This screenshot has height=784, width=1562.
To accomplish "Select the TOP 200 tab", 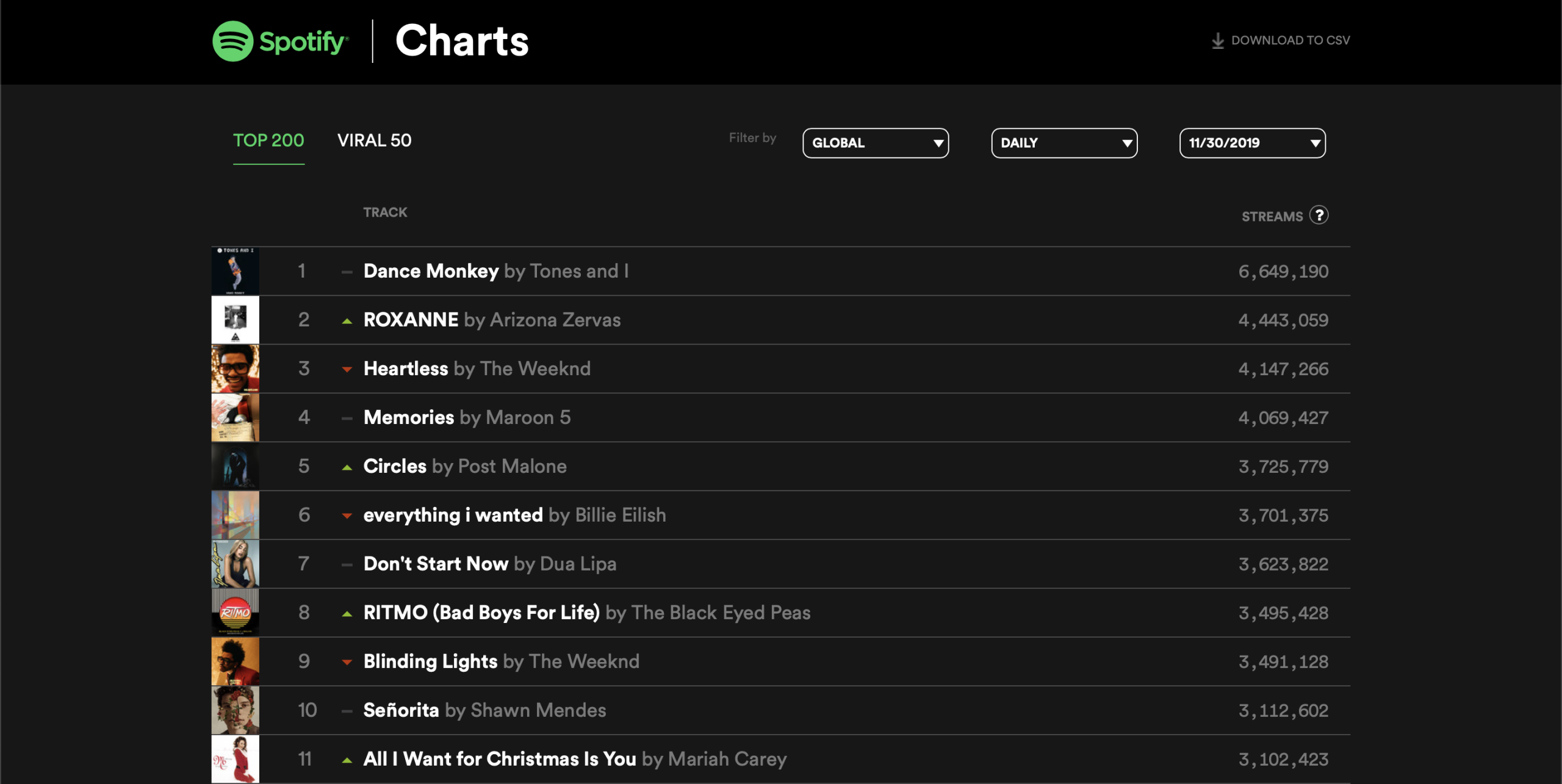I will tap(268, 140).
